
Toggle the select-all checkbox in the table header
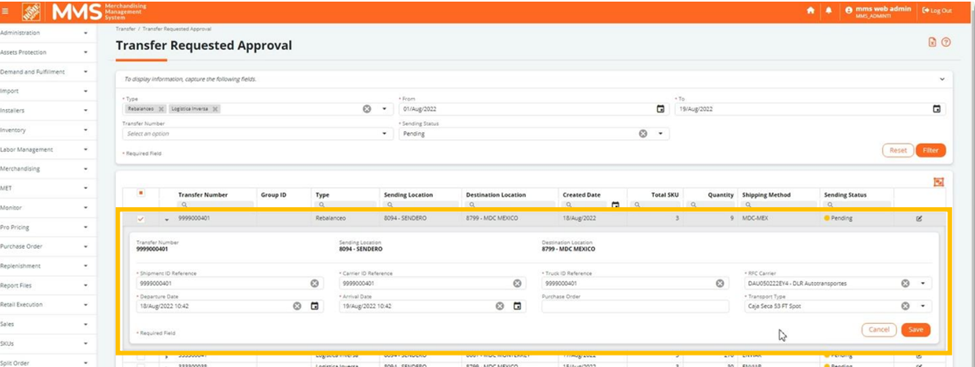[x=141, y=193]
